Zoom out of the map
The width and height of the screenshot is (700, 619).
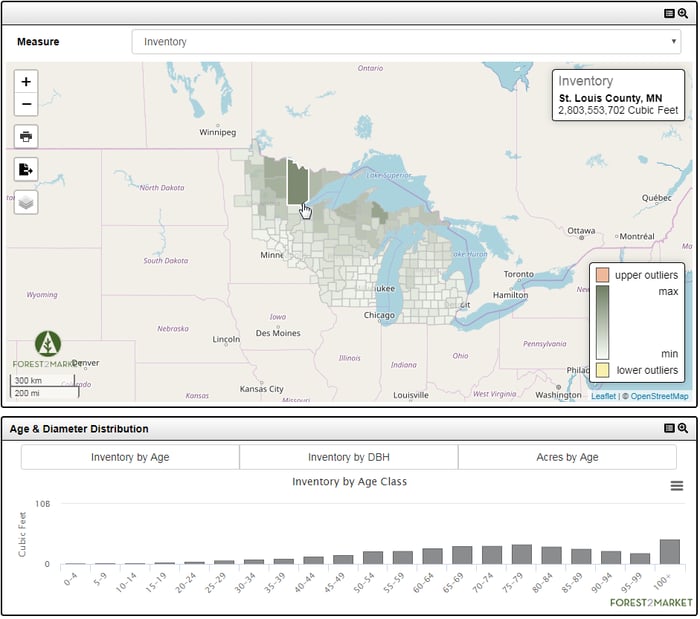(x=26, y=104)
